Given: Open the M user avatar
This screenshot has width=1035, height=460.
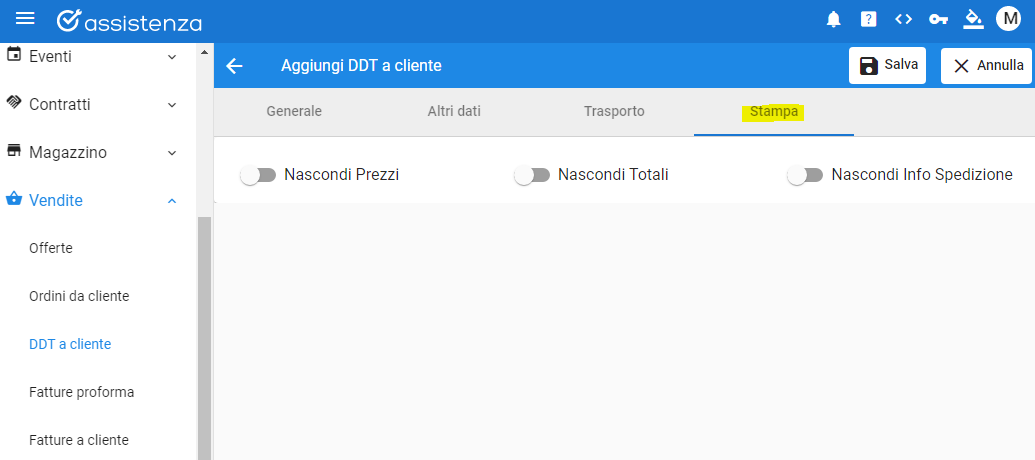Looking at the screenshot, I should point(1009,18).
